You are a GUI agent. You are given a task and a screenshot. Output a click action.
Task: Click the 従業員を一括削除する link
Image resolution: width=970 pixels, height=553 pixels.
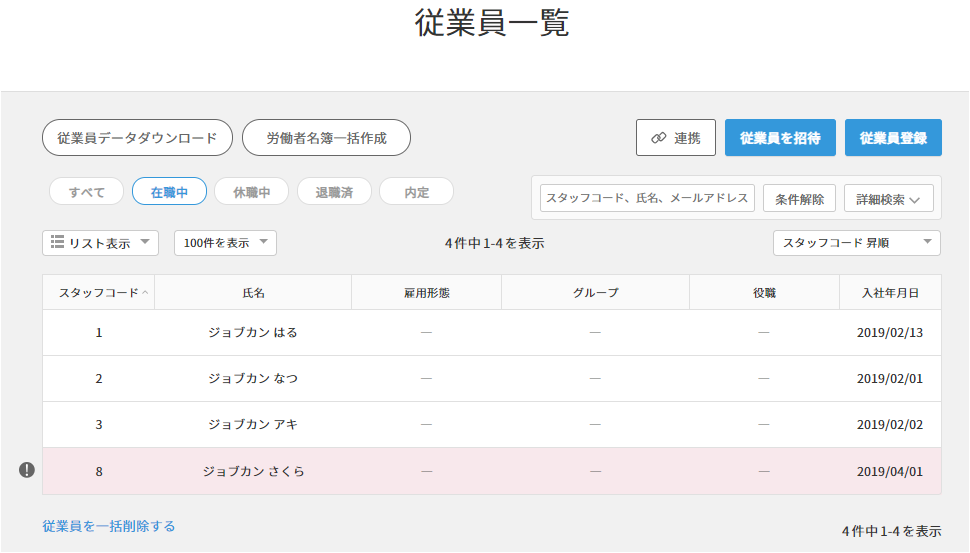pos(109,526)
